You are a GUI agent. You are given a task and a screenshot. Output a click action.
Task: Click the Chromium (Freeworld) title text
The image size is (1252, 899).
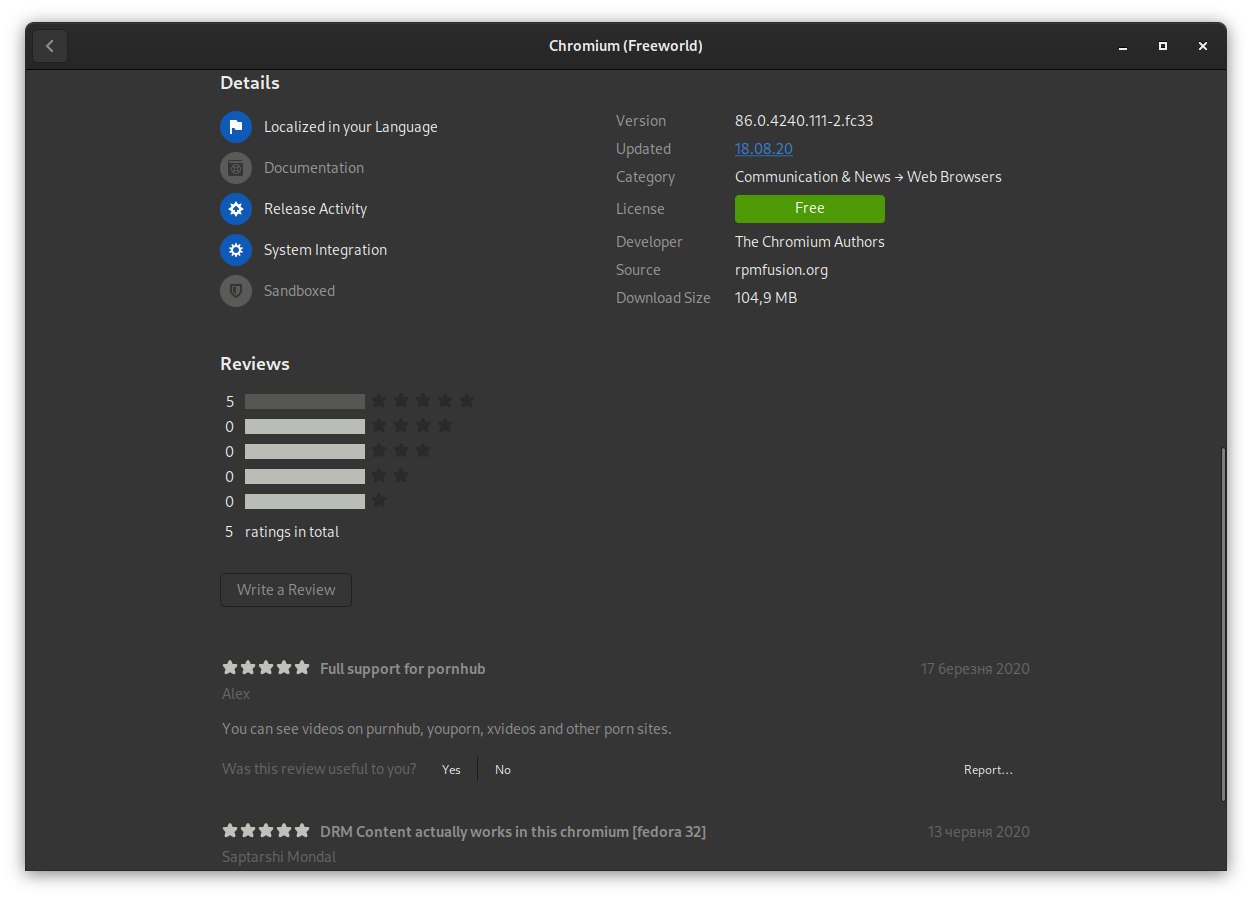tap(626, 46)
